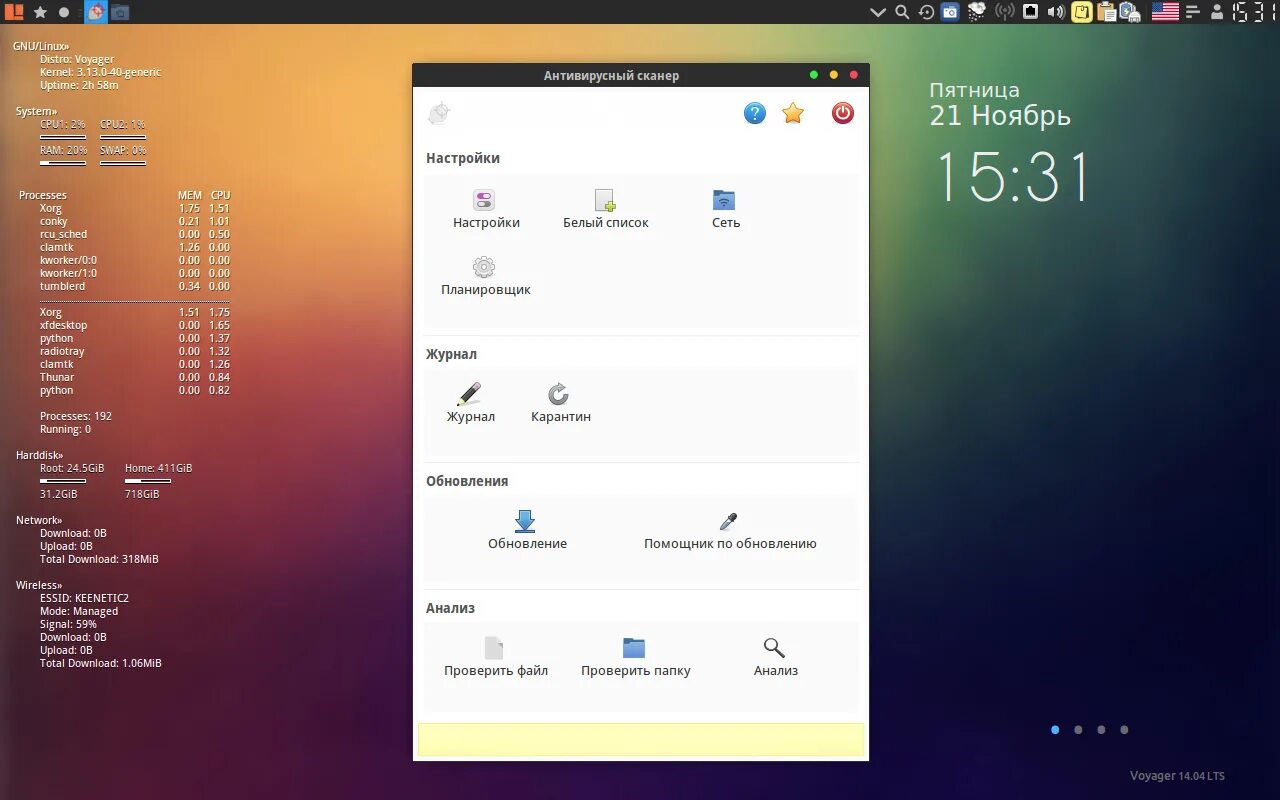Open the yellow sticky notes tray icon
The image size is (1280, 800).
tap(1082, 12)
